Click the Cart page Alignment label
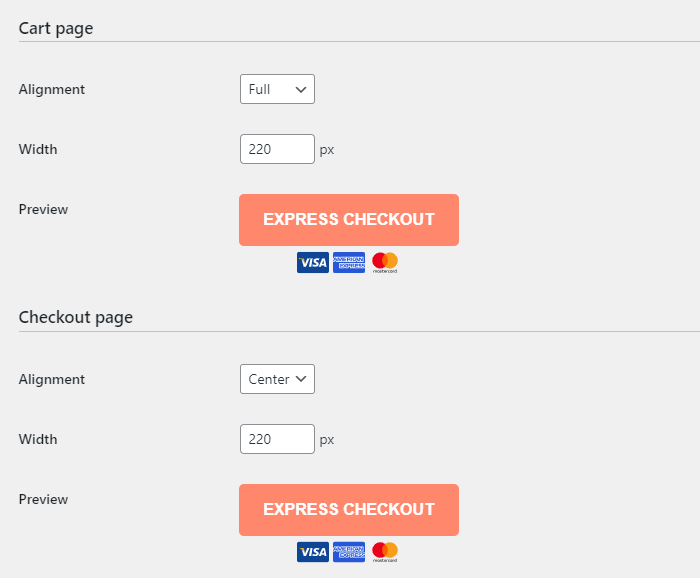700x578 pixels. [x=52, y=90]
